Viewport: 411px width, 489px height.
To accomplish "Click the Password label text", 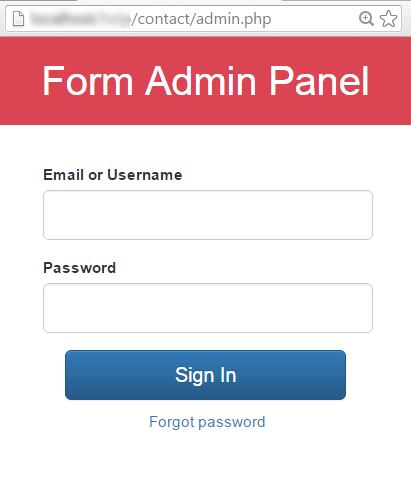I will point(80,268).
